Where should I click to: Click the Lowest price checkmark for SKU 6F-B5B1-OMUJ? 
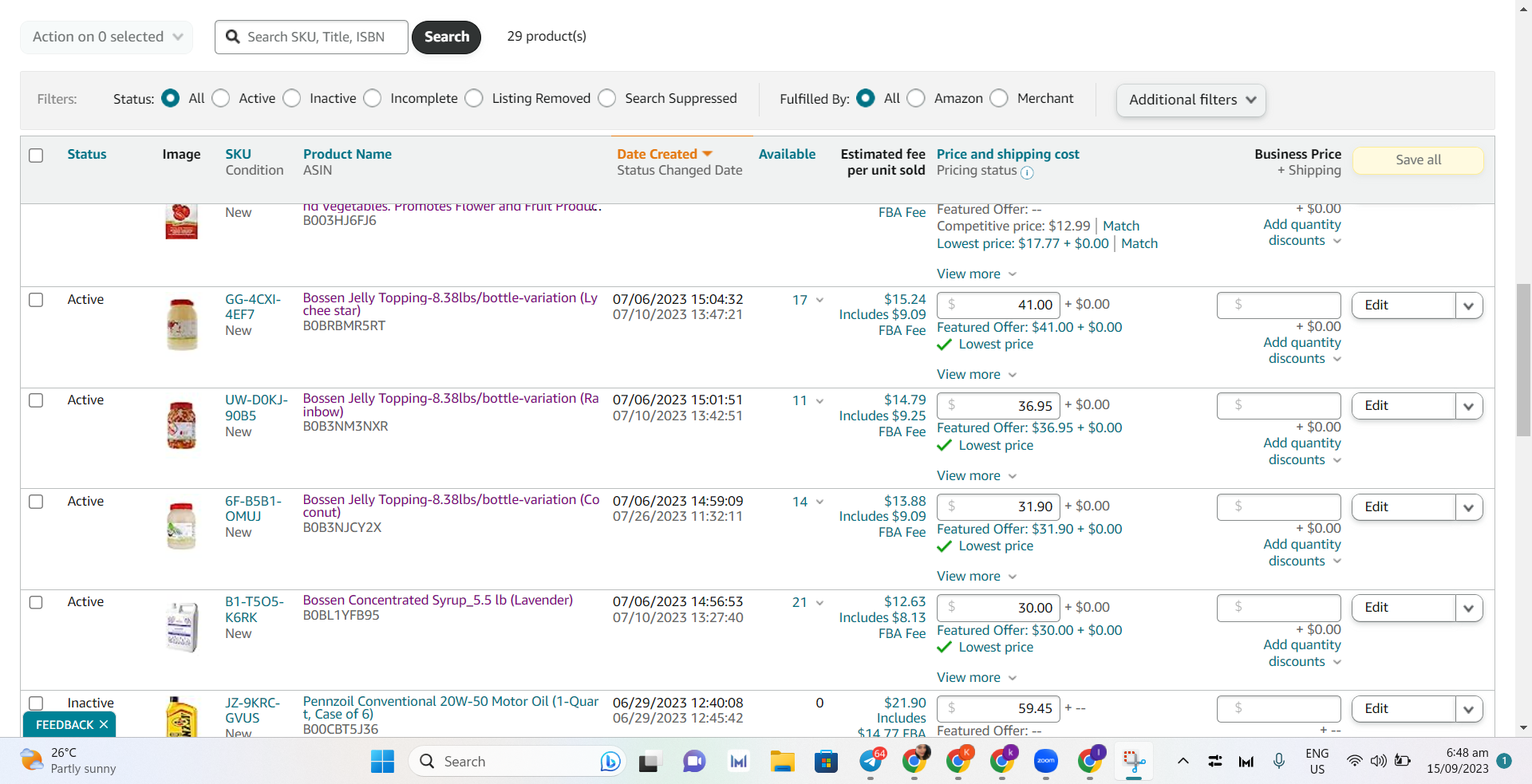click(945, 546)
